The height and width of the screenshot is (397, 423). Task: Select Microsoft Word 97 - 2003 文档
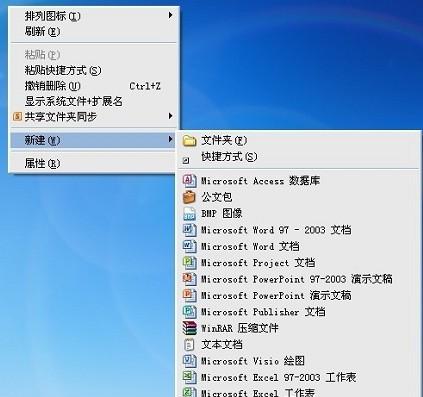click(299, 230)
